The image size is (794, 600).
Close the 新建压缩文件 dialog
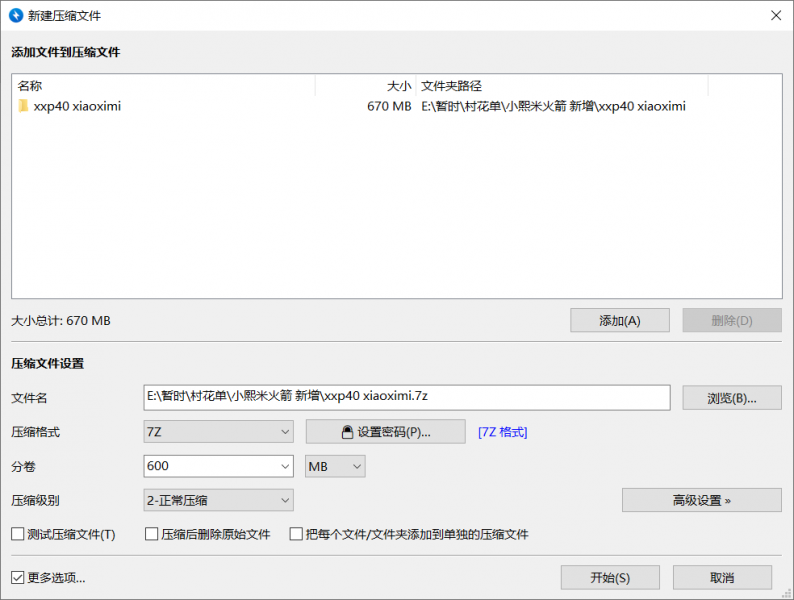[776, 16]
